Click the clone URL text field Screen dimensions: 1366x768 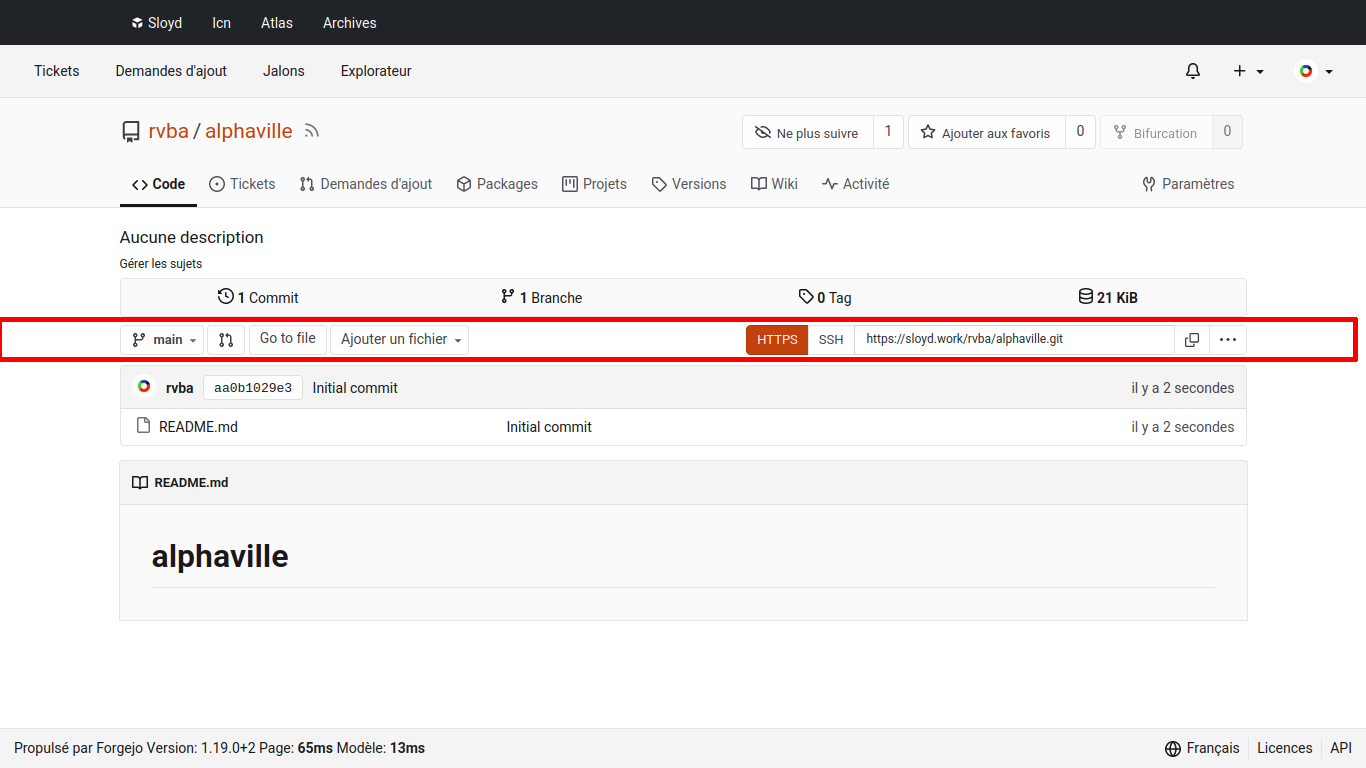pyautogui.click(x=1013, y=340)
